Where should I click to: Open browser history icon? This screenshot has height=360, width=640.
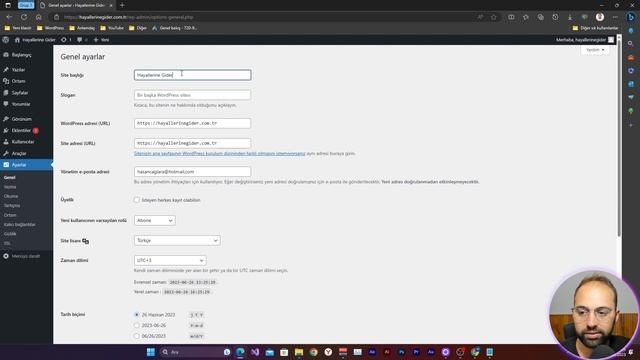[555, 17]
